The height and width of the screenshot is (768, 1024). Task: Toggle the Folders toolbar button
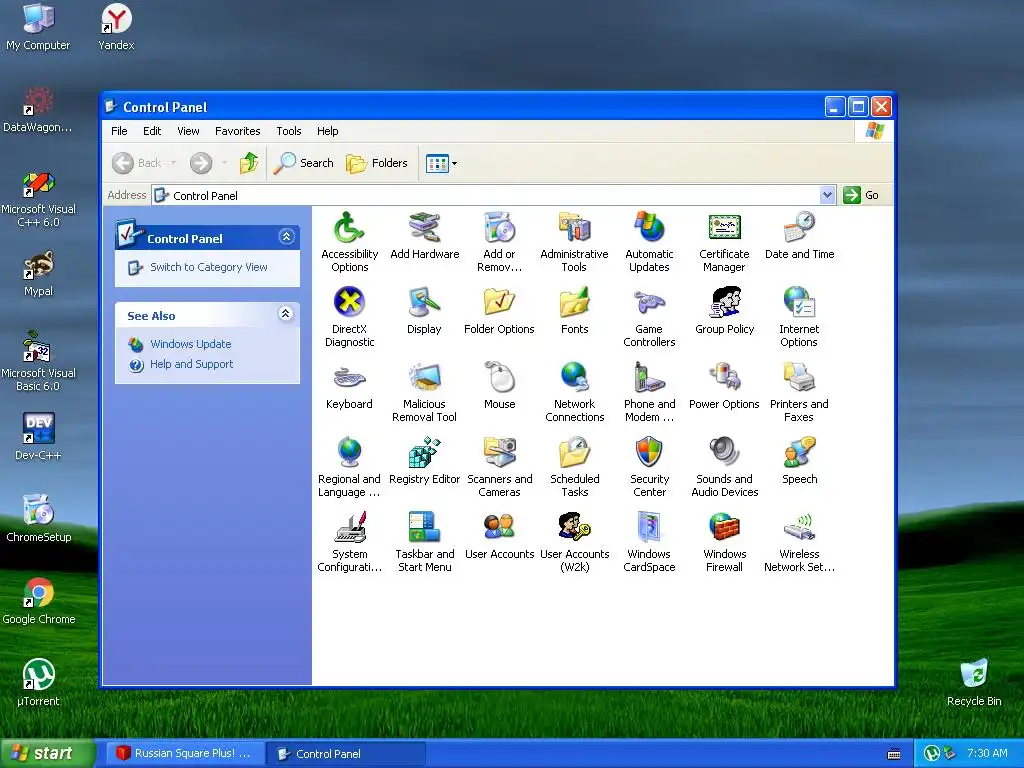click(x=377, y=163)
